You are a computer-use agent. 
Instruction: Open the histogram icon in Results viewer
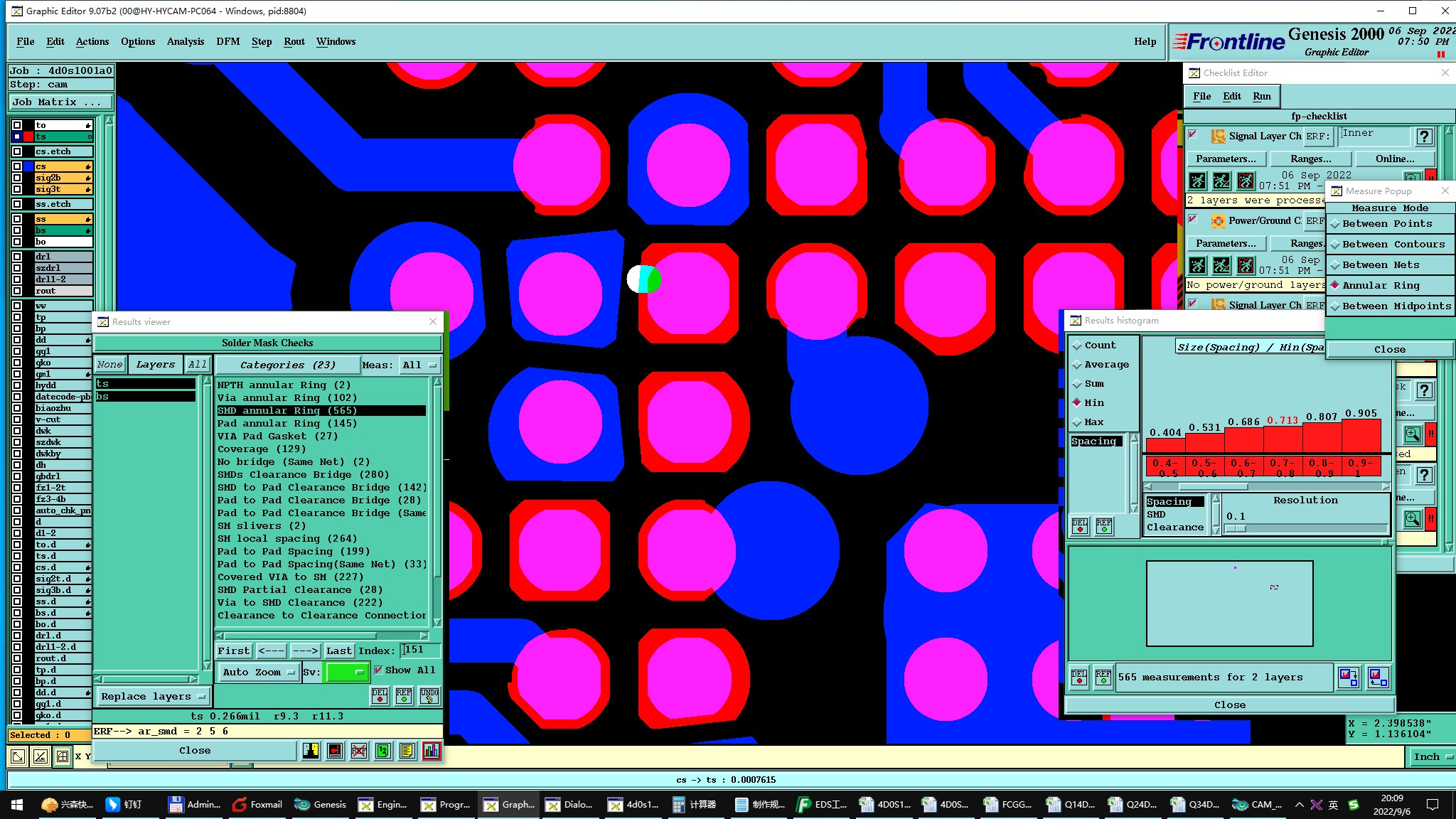[x=432, y=751]
